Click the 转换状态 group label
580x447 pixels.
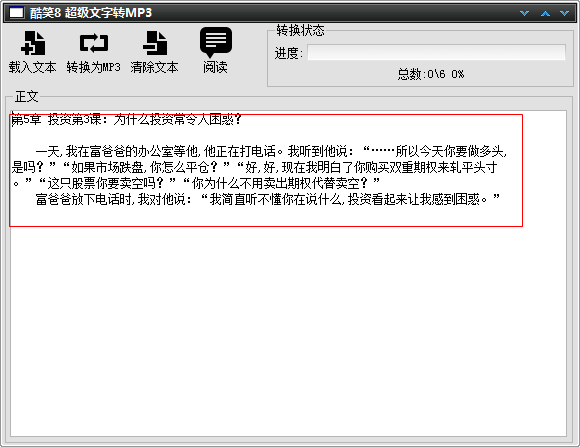pos(300,30)
